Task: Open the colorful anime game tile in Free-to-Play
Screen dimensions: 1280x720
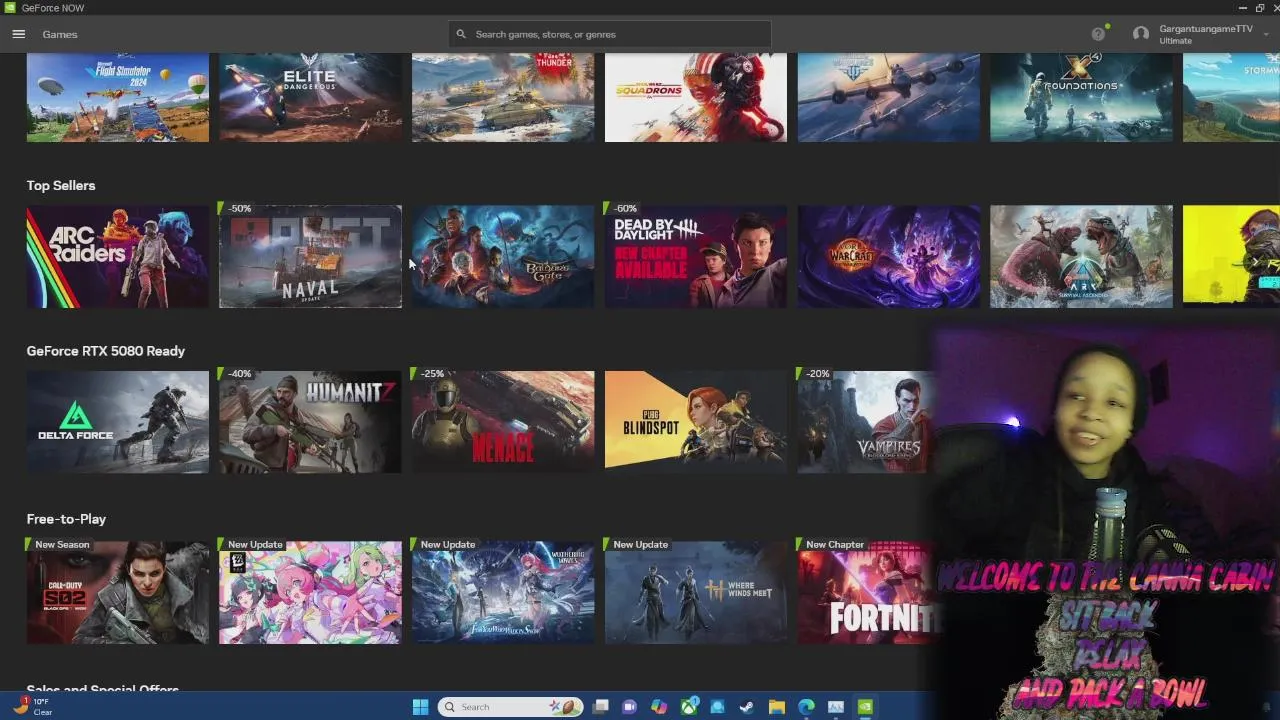Action: point(310,592)
